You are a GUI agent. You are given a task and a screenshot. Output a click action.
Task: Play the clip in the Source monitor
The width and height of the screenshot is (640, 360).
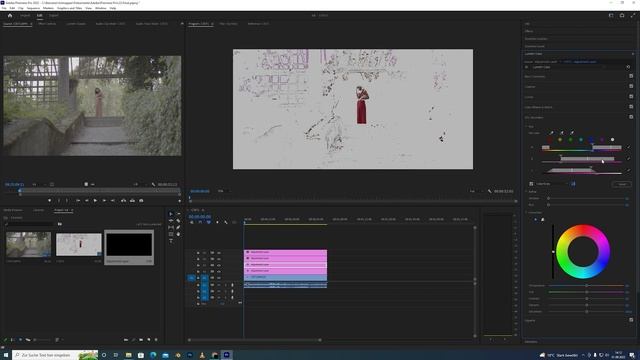point(95,200)
